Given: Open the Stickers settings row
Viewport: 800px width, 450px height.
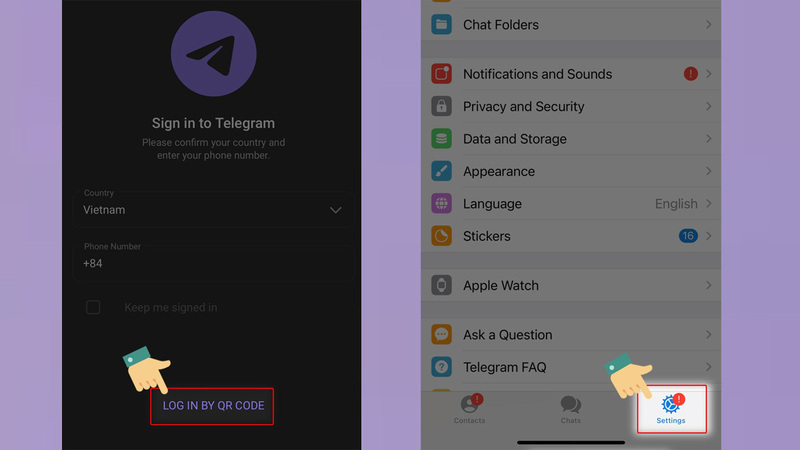Looking at the screenshot, I should click(571, 236).
